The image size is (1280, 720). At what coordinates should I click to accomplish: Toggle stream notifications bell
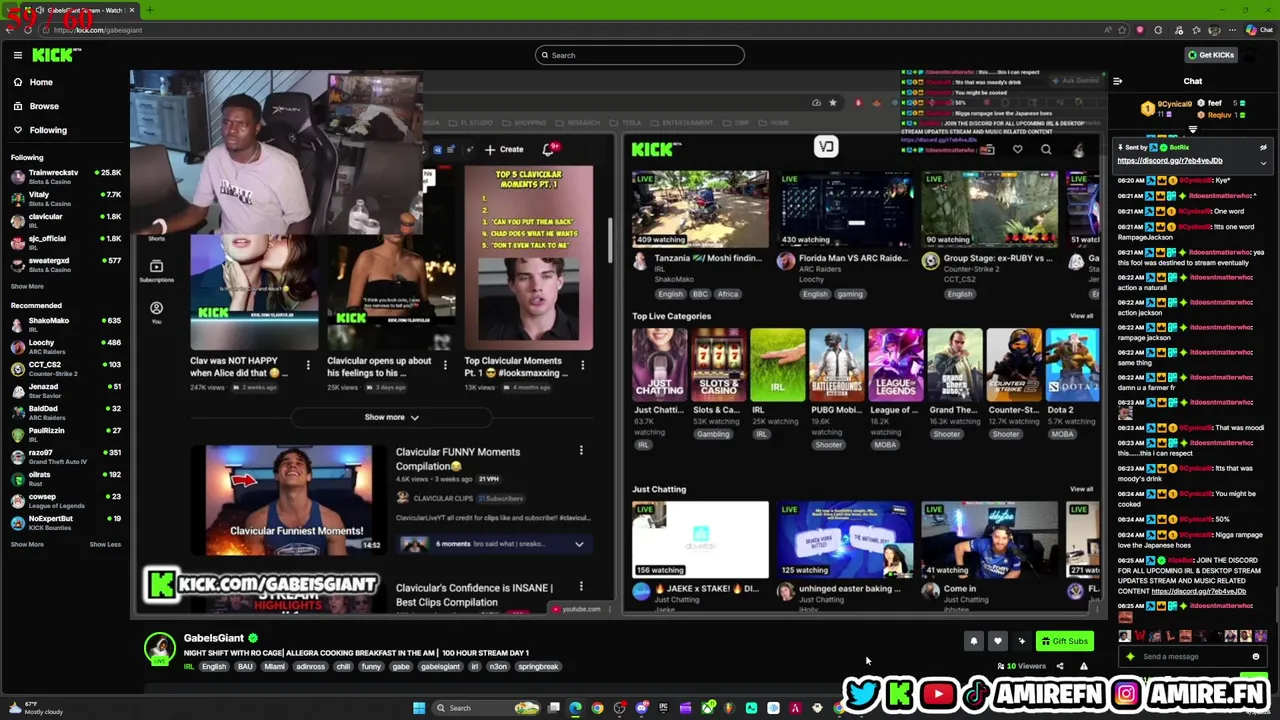[x=973, y=642]
